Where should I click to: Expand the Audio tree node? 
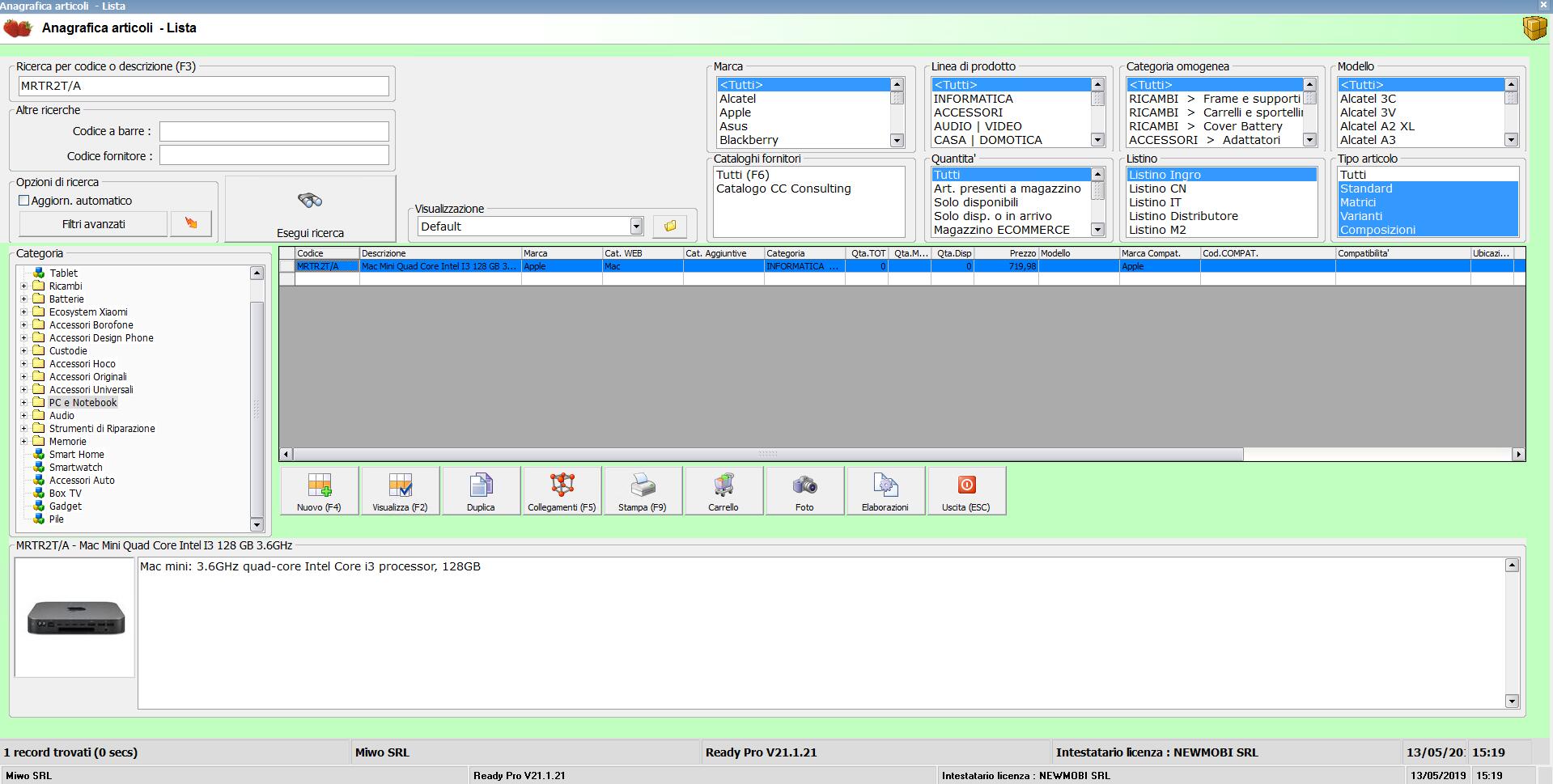[x=23, y=416]
